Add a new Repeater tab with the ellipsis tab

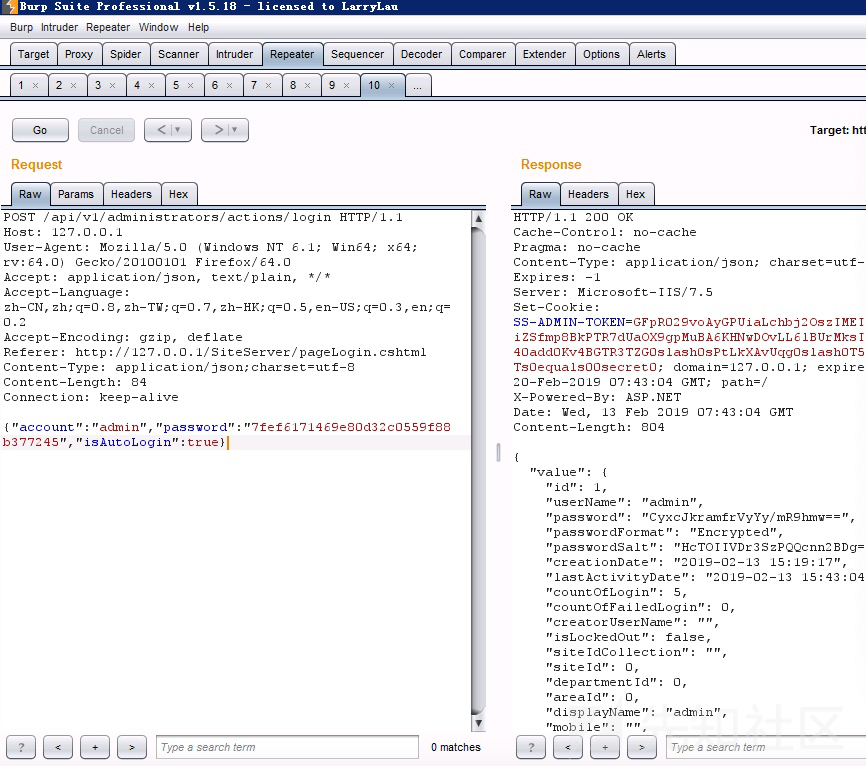point(418,86)
